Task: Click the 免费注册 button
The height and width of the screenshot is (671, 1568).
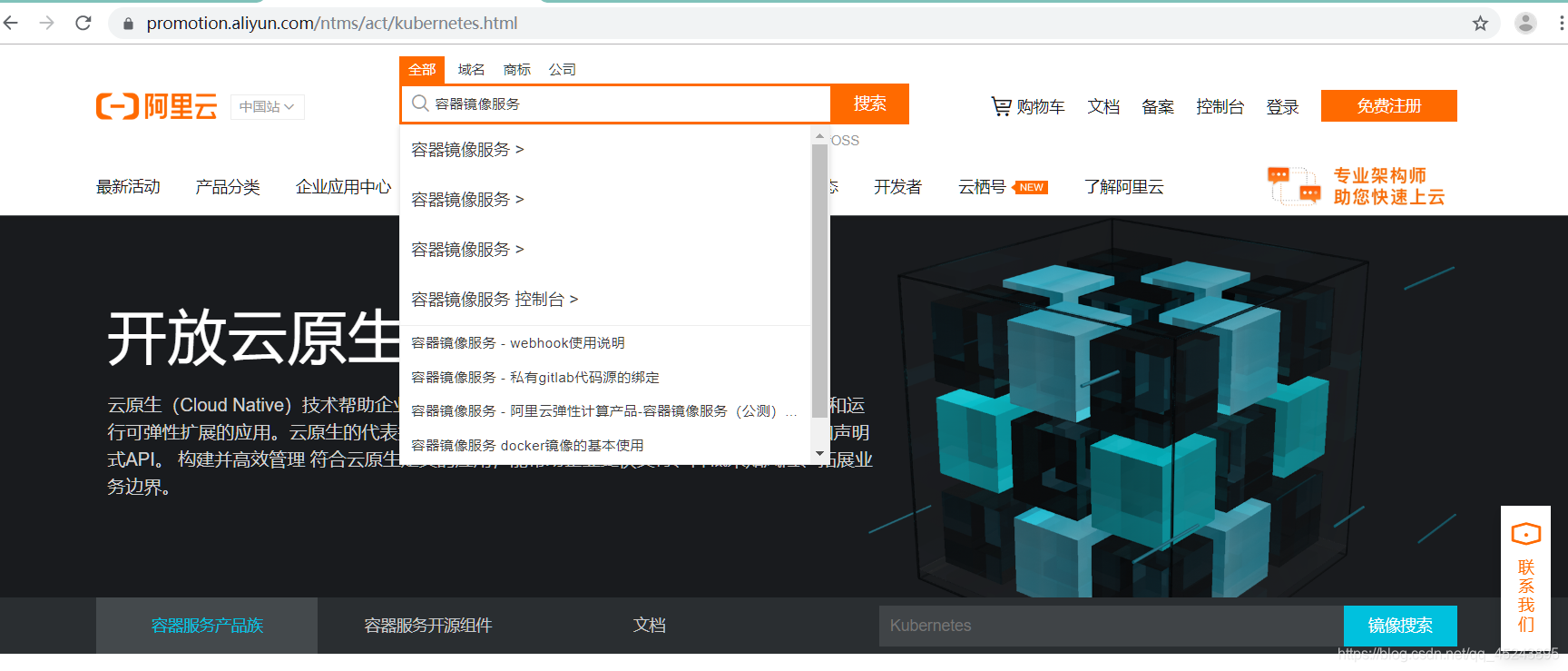Action: (1388, 105)
